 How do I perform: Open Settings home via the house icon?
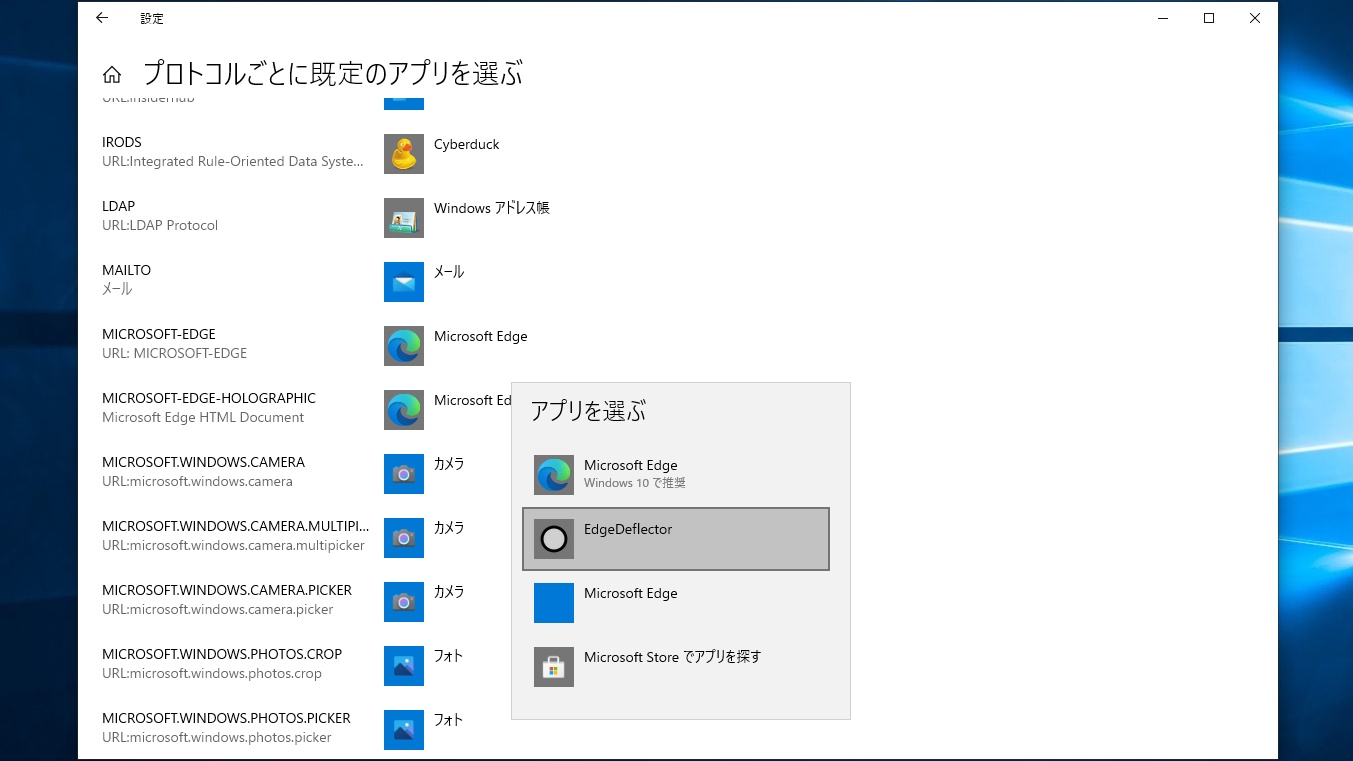point(112,75)
